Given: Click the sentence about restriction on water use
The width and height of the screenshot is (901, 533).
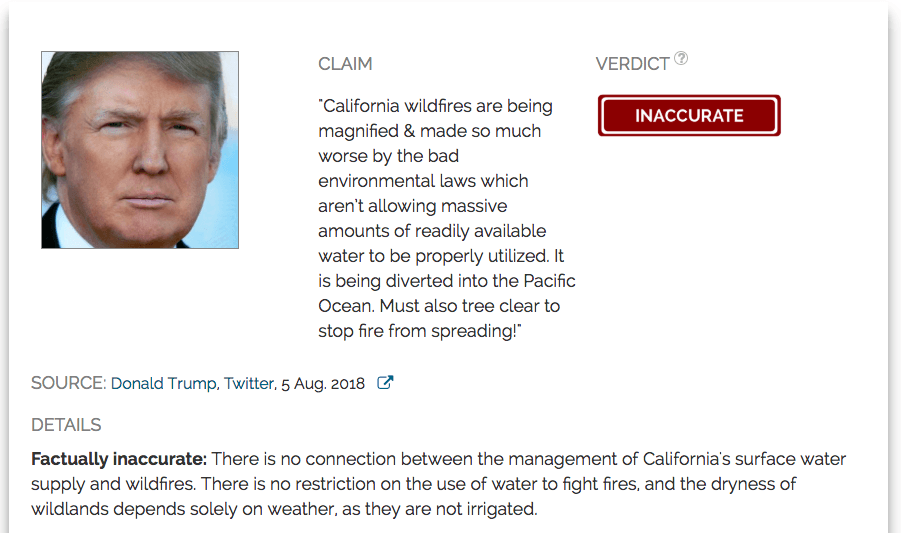Looking at the screenshot, I should click(419, 484).
